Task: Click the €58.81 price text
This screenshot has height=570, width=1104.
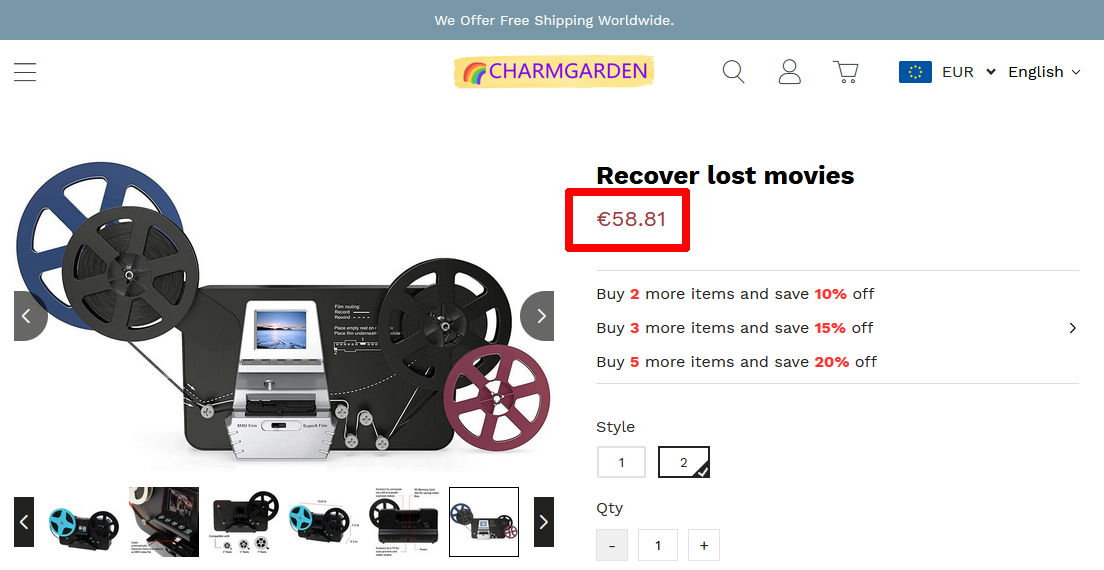Action: (x=631, y=219)
